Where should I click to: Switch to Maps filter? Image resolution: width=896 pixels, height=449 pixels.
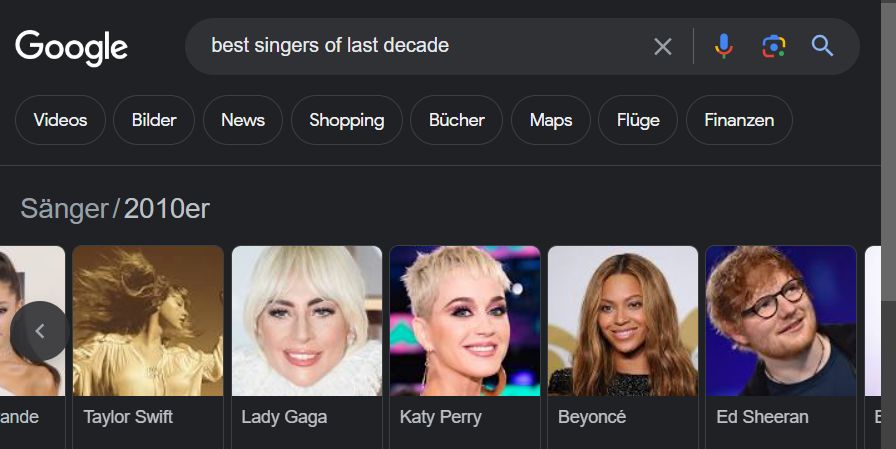(x=551, y=120)
